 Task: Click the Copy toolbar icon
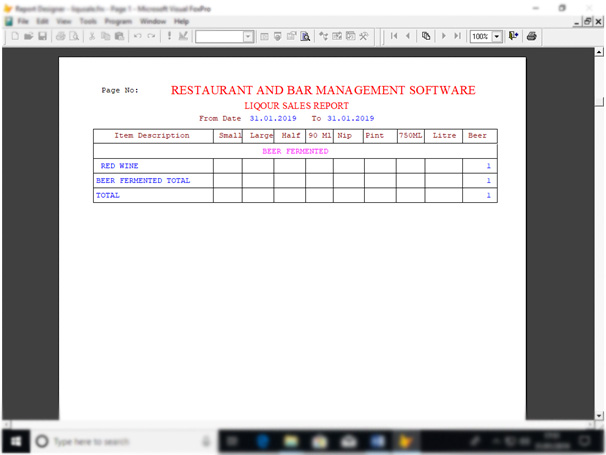point(106,36)
